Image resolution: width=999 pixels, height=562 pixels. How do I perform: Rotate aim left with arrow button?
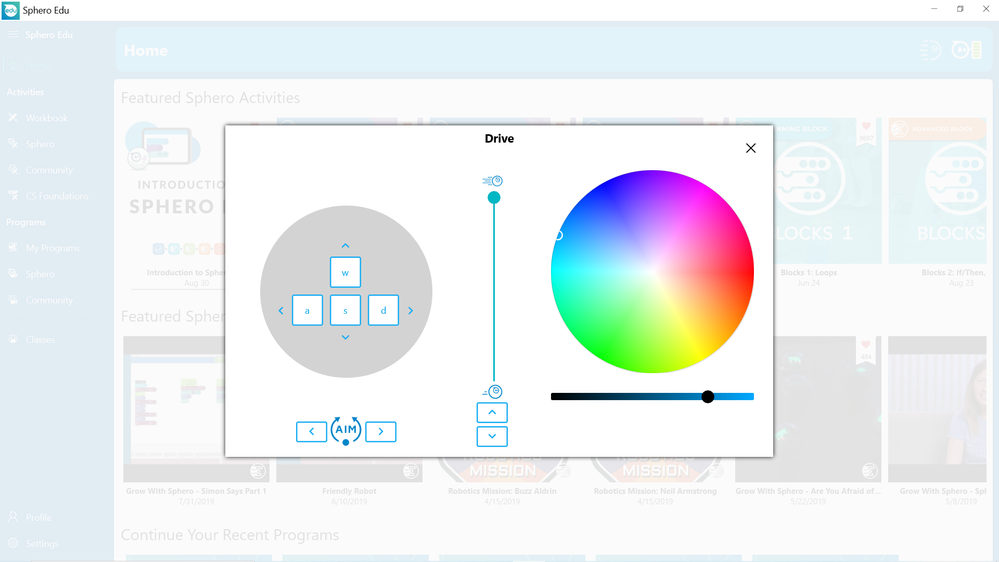[312, 431]
